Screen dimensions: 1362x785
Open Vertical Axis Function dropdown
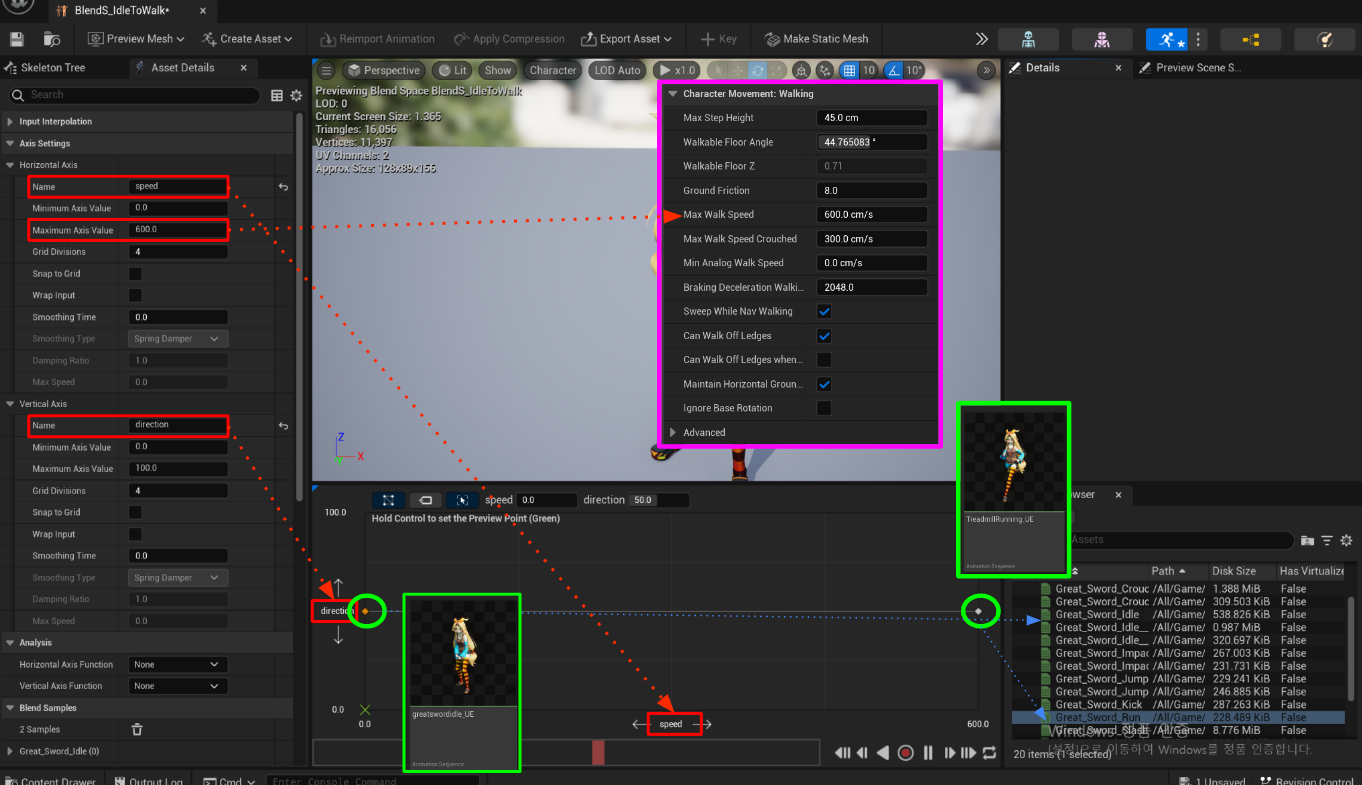click(x=178, y=686)
